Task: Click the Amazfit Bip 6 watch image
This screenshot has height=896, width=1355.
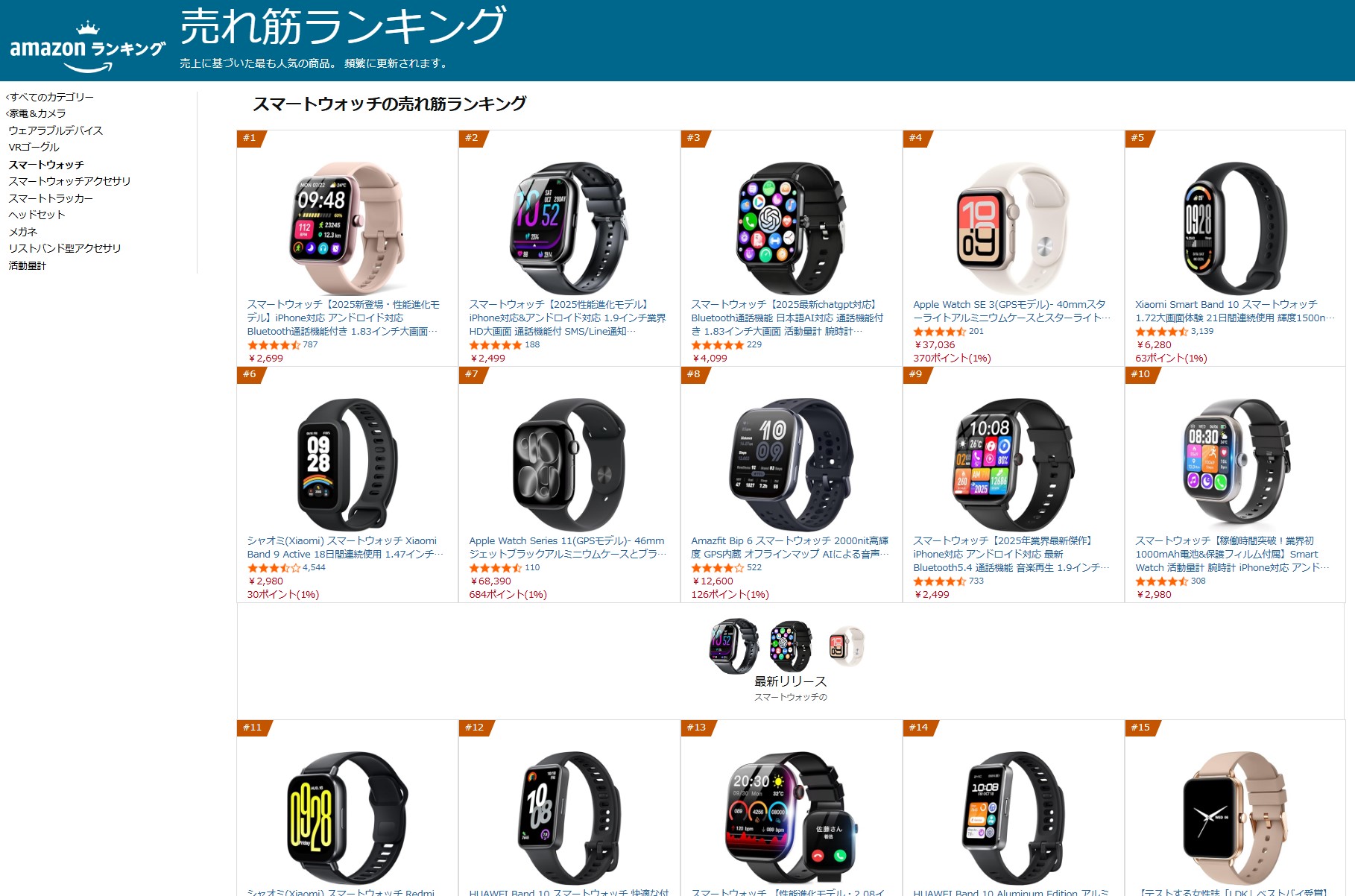Action: pos(791,464)
